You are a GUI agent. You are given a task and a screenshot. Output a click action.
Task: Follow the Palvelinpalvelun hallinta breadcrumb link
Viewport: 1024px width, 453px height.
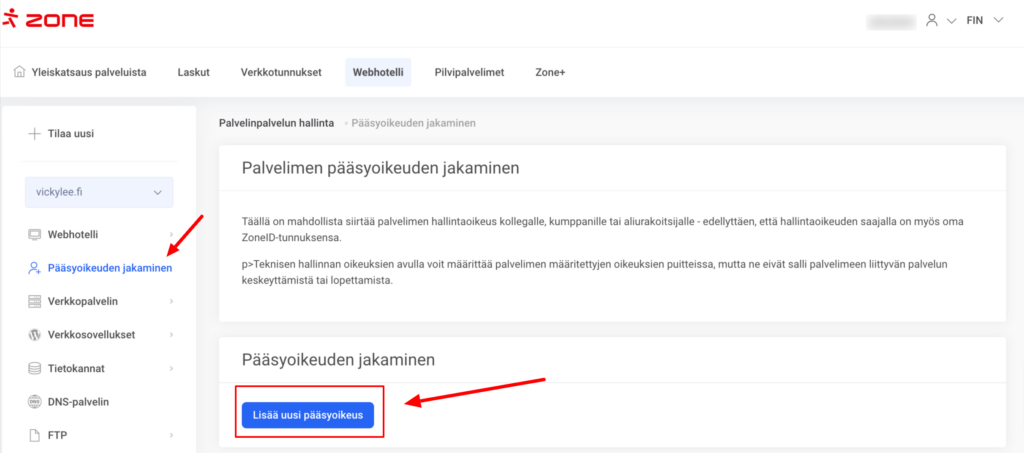click(x=276, y=123)
